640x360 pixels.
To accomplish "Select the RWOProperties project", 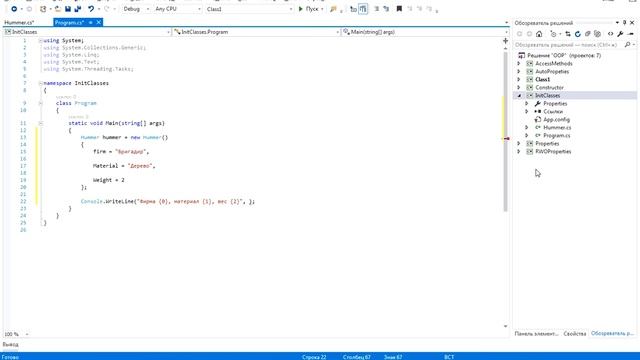I will point(553,151).
